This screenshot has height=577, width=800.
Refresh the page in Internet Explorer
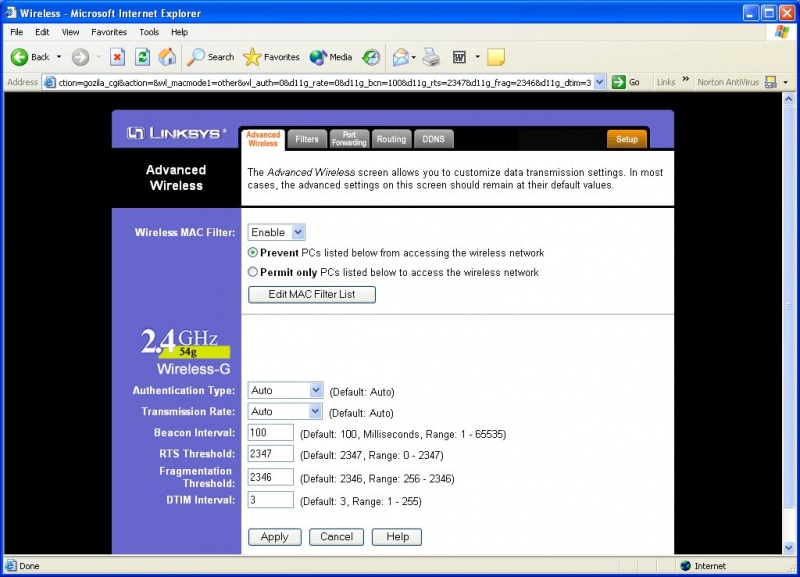coord(141,57)
